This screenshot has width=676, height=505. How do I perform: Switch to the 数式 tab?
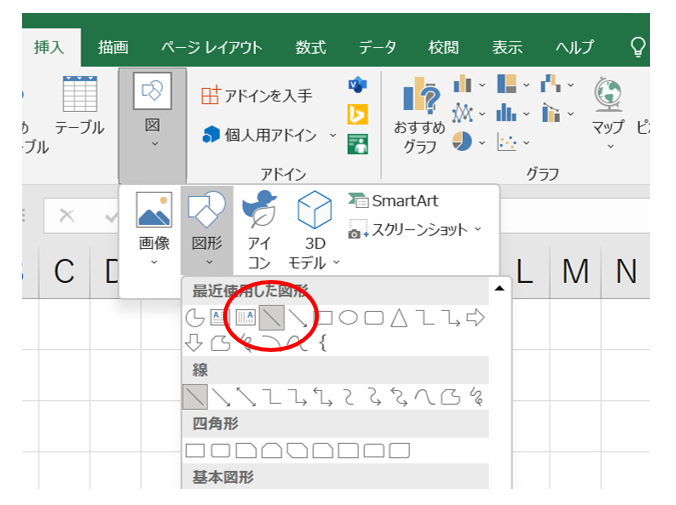click(310, 47)
